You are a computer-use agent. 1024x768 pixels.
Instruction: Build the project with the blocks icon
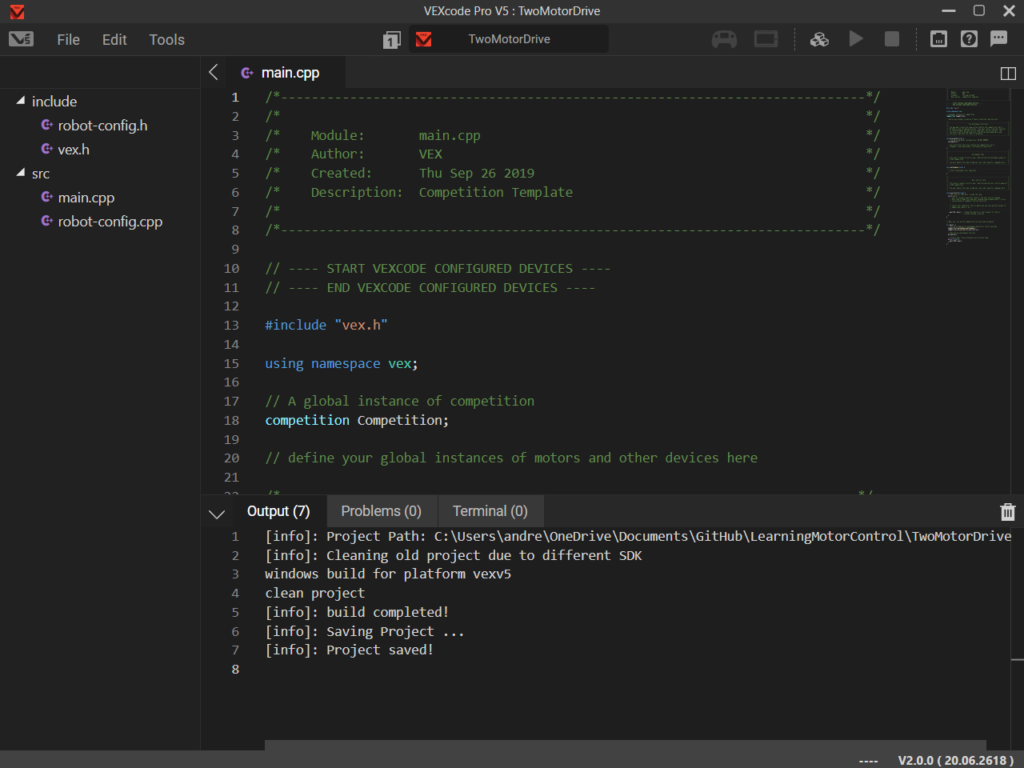point(819,39)
